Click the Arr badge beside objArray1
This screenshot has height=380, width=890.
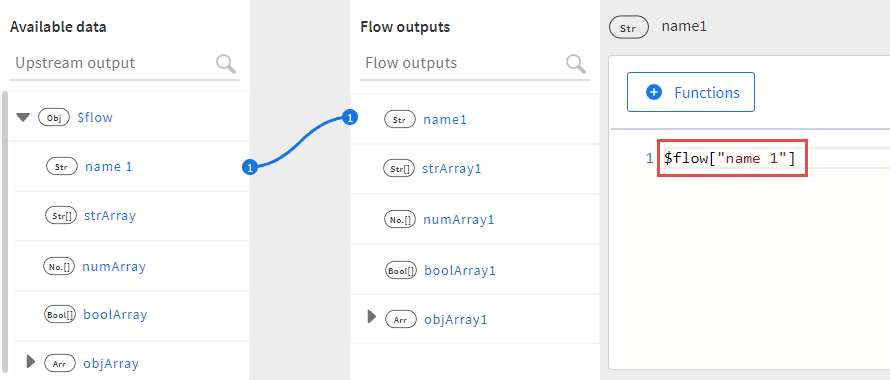pyautogui.click(x=401, y=320)
